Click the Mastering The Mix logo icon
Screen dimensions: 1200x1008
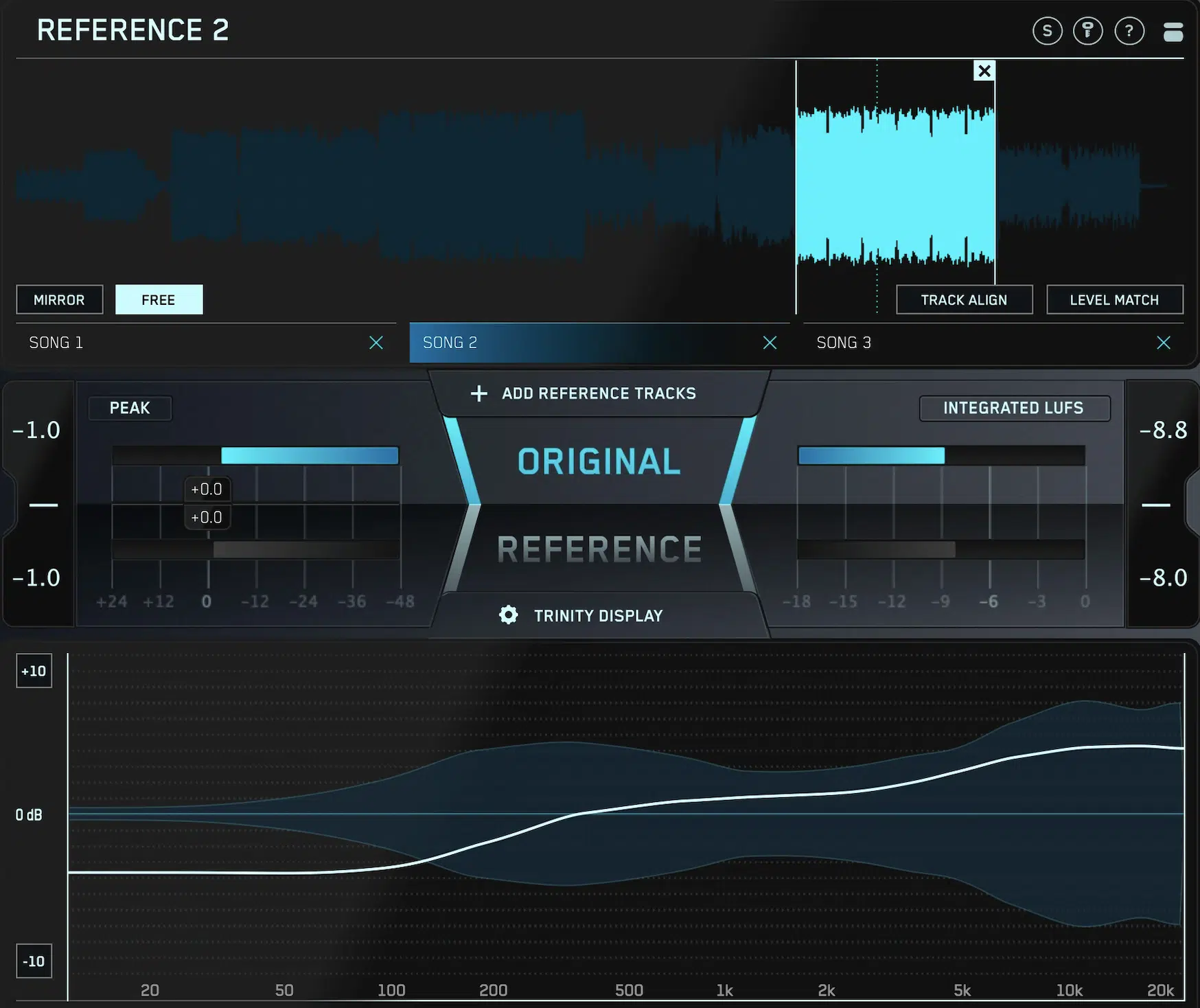point(1173,32)
